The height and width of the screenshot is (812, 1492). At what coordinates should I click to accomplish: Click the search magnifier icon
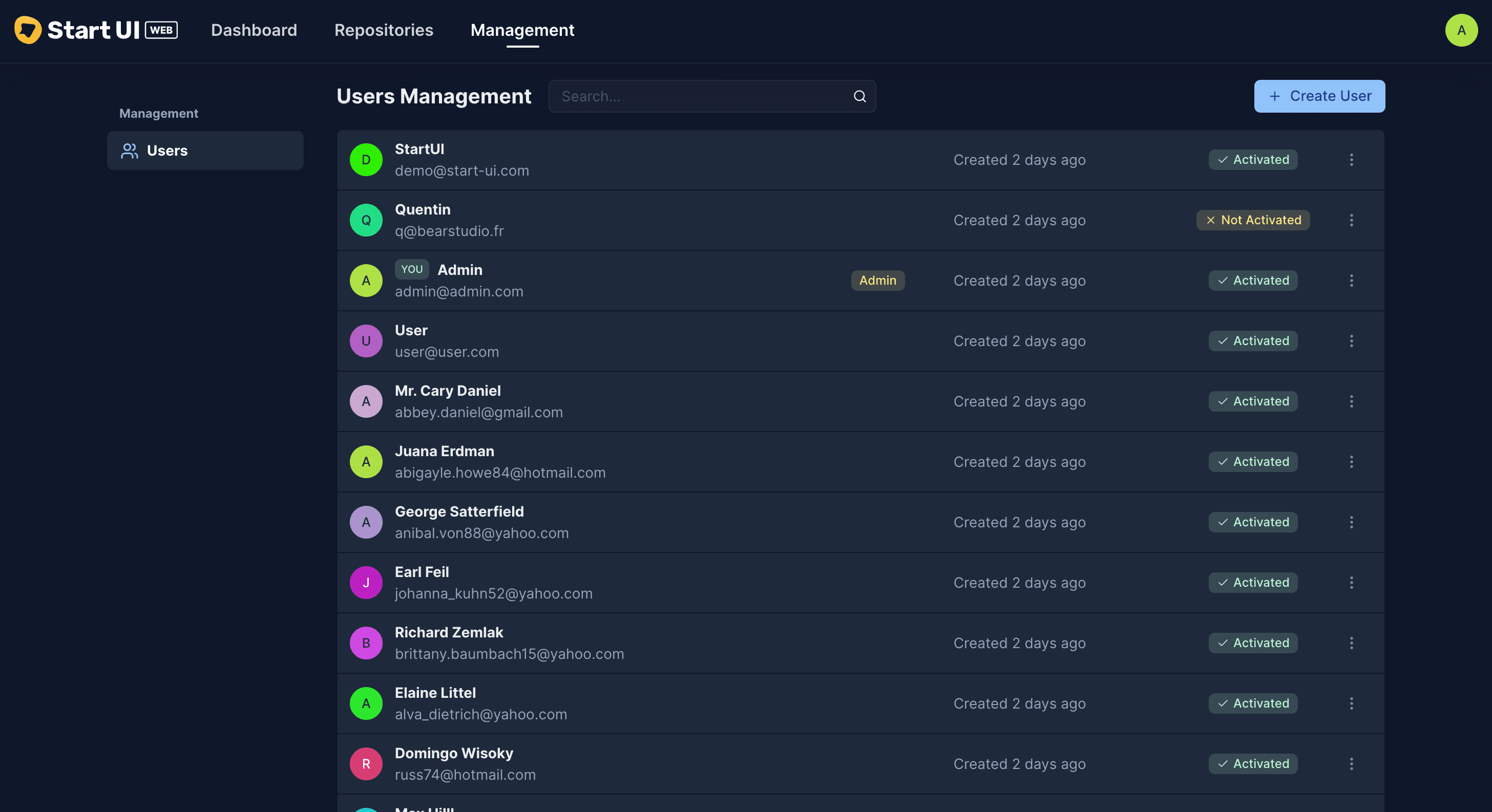[859, 97]
